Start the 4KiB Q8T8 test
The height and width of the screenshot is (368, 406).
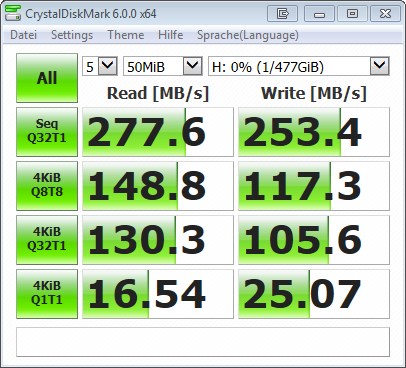click(x=47, y=186)
